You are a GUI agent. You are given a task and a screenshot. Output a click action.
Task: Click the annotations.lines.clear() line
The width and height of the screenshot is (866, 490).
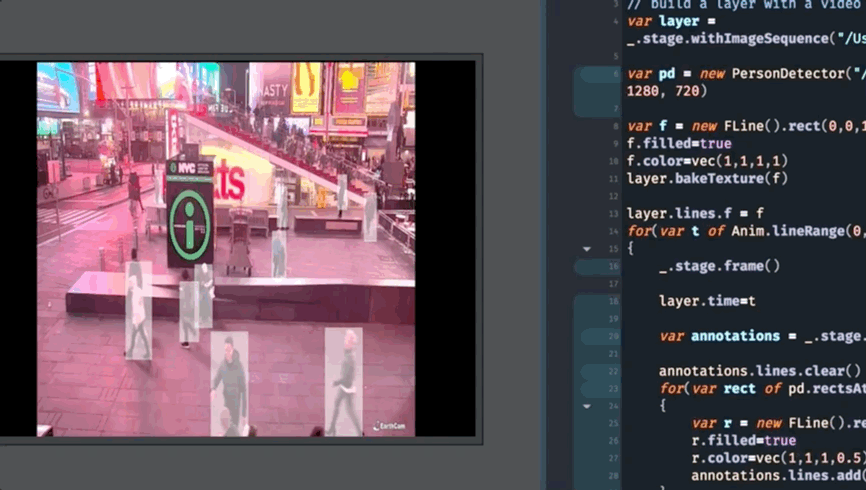(760, 371)
